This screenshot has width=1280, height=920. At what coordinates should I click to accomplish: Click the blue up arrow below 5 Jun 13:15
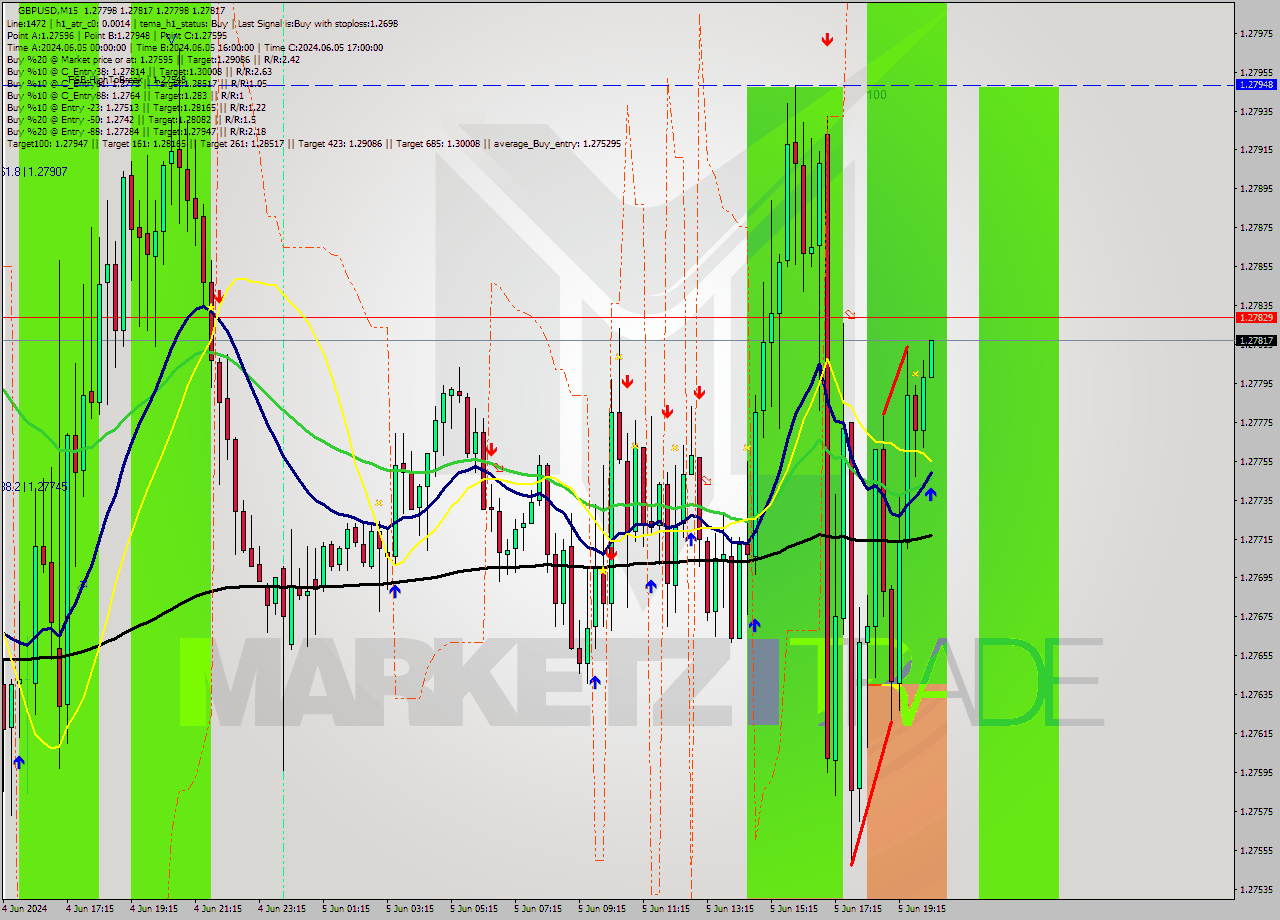(x=755, y=627)
